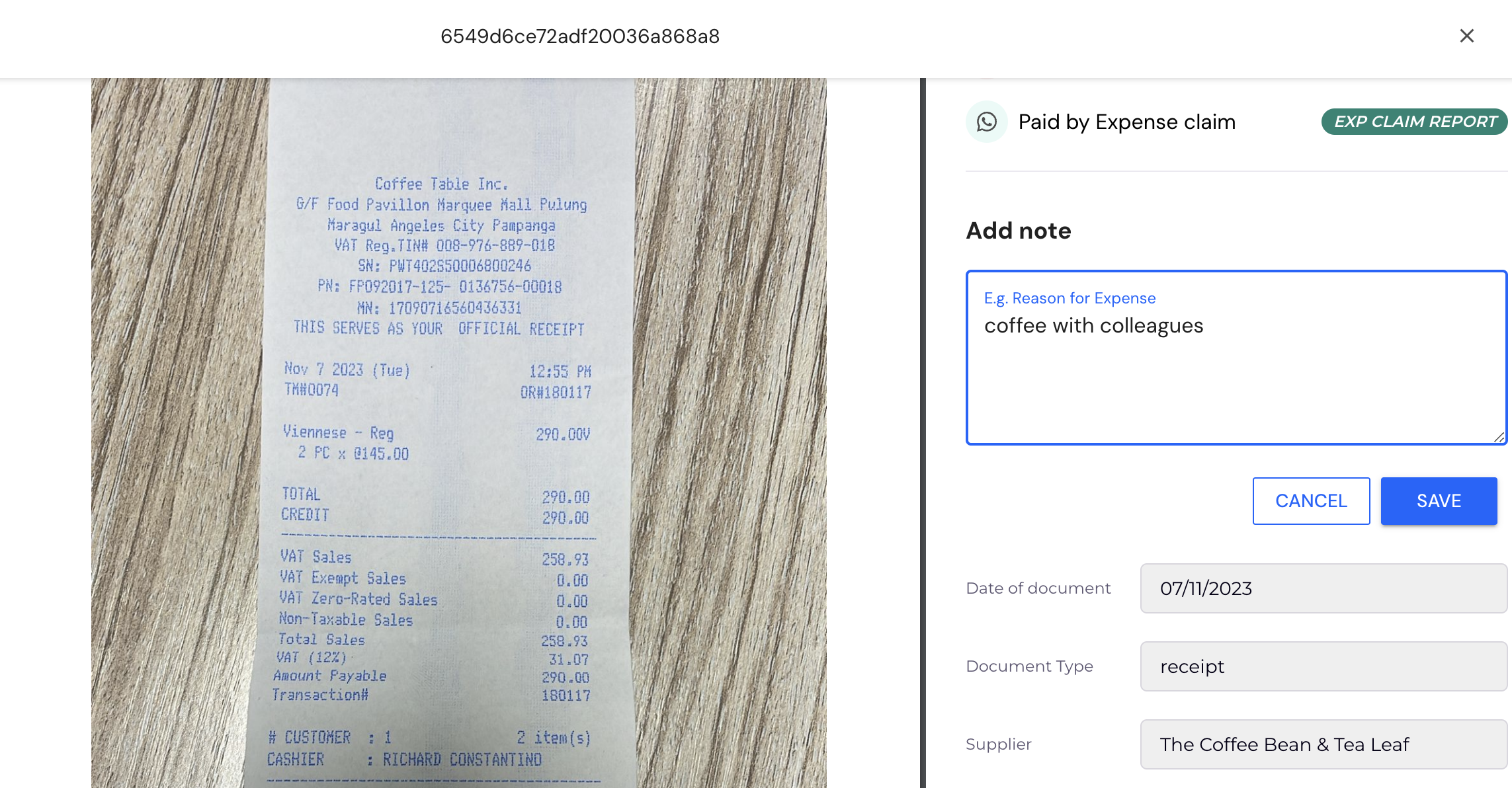Click the TOTAL line on the receipt image
This screenshot has height=788, width=1512.
(435, 495)
